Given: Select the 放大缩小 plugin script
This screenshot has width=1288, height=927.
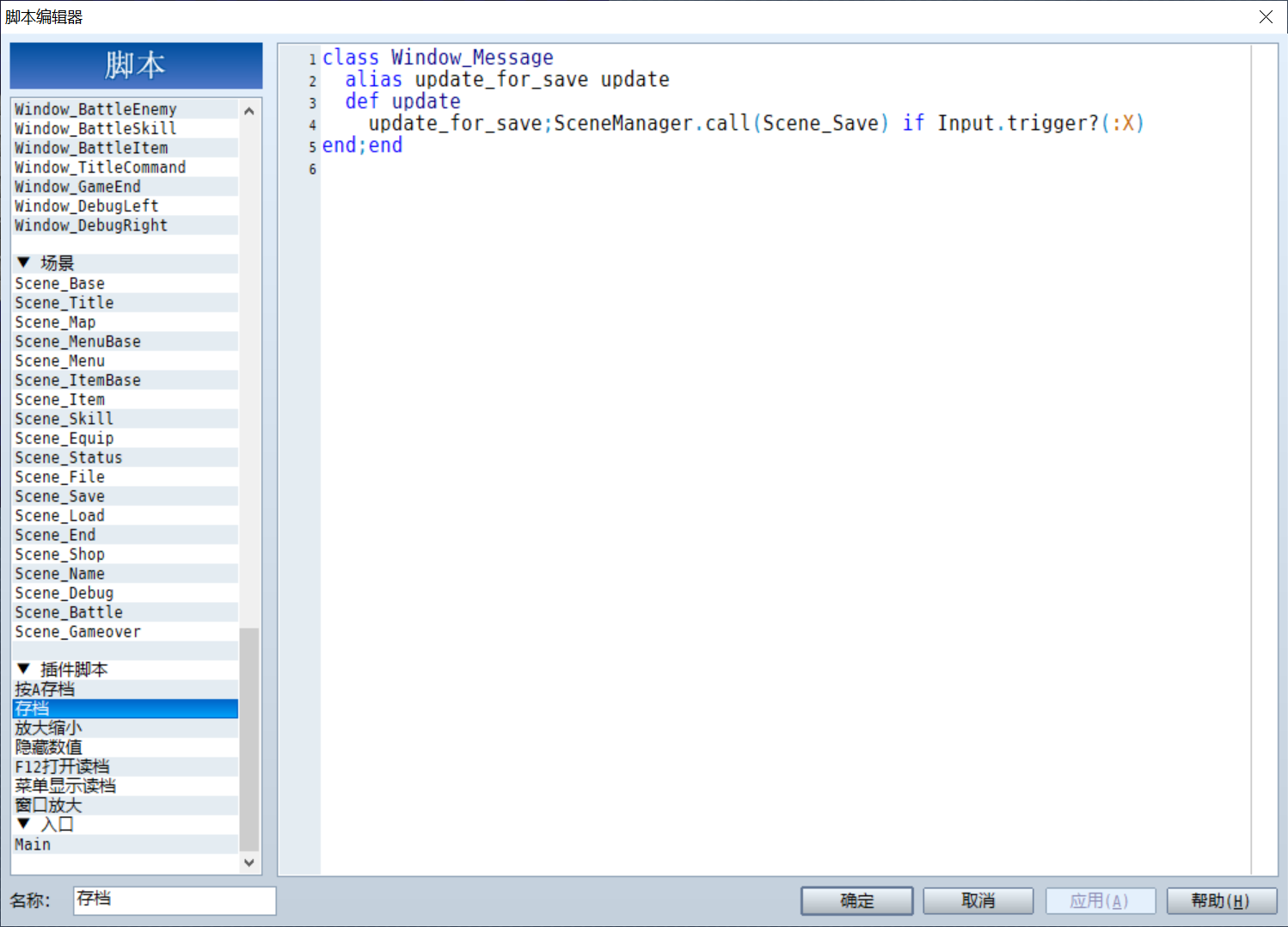Looking at the screenshot, I should click(x=126, y=728).
